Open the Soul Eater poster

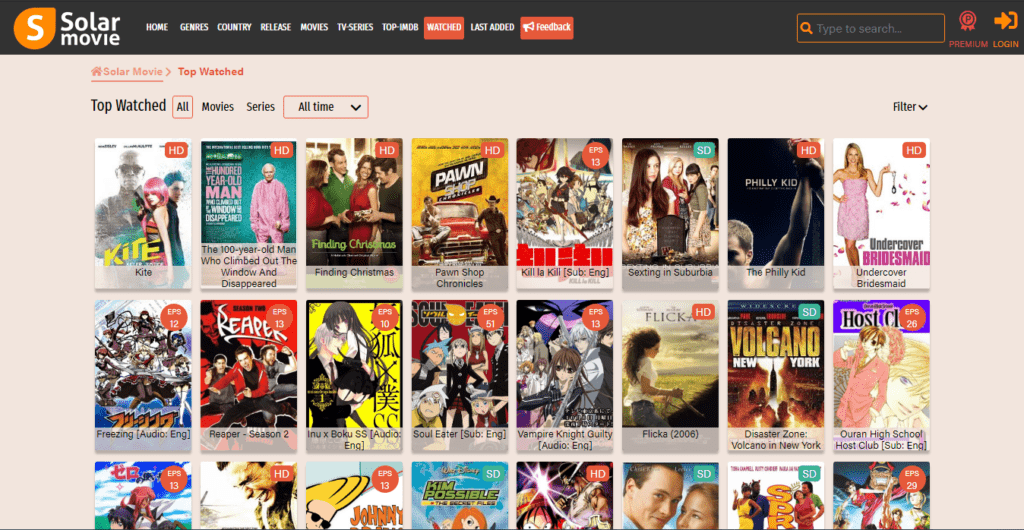[460, 375]
